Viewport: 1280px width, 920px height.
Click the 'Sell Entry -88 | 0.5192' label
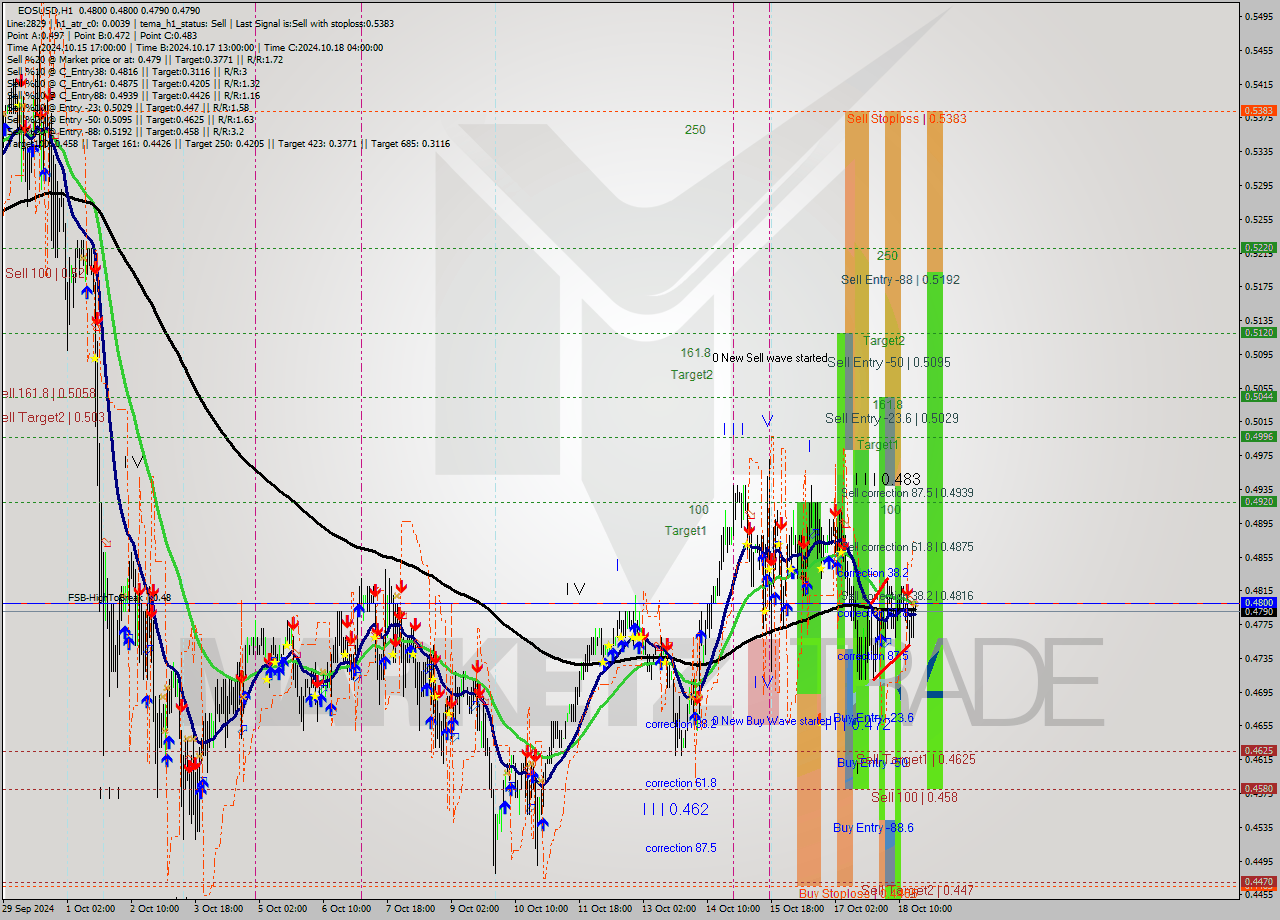[x=900, y=280]
